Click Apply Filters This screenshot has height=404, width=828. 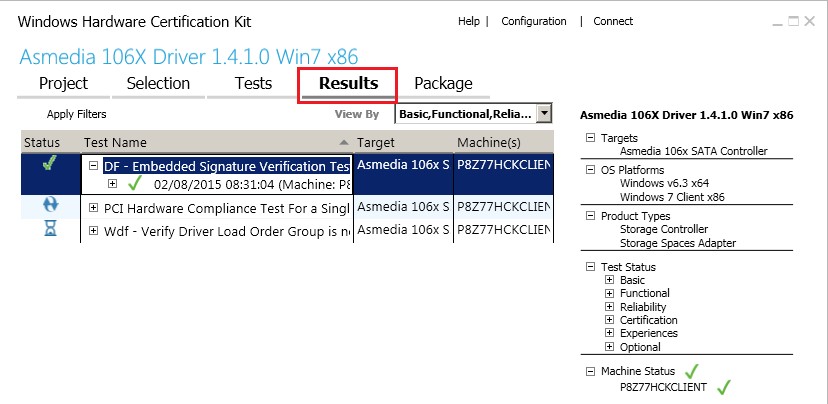pyautogui.click(x=77, y=114)
